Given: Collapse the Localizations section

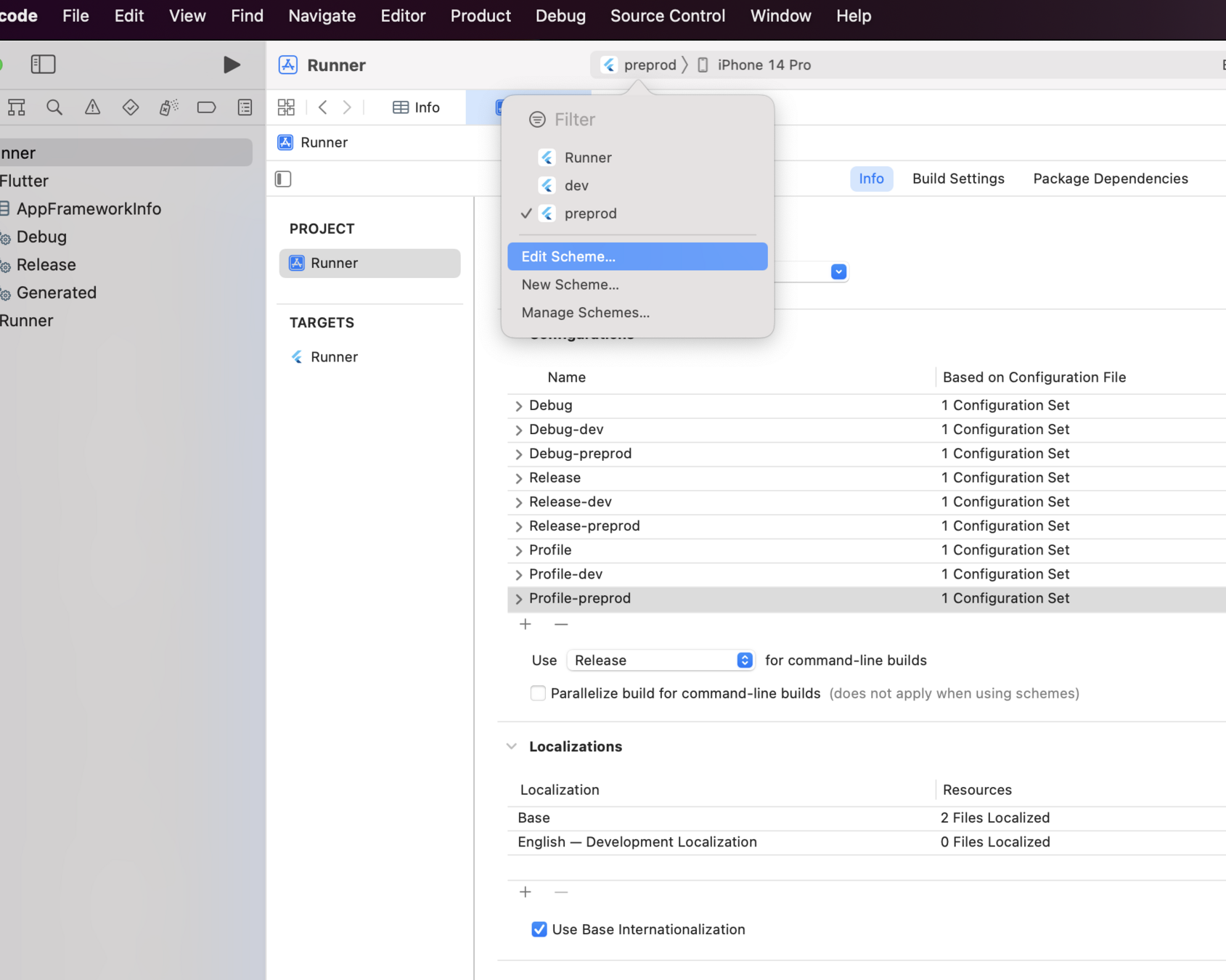Looking at the screenshot, I should pos(512,746).
